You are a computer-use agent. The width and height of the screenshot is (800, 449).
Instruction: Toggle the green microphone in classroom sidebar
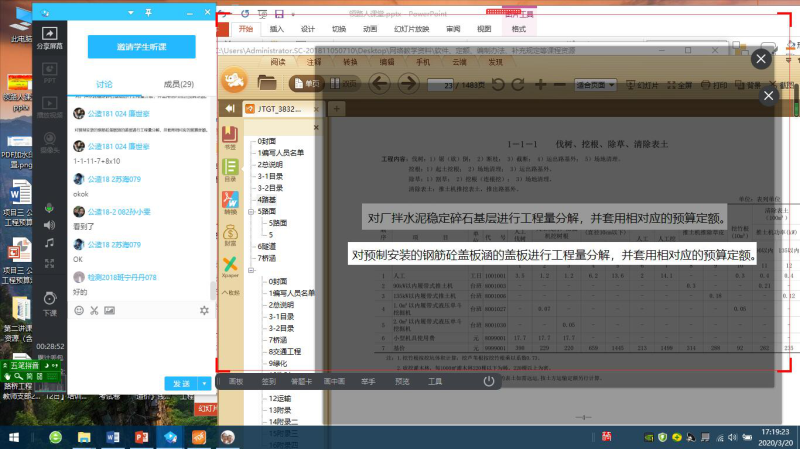click(49, 206)
